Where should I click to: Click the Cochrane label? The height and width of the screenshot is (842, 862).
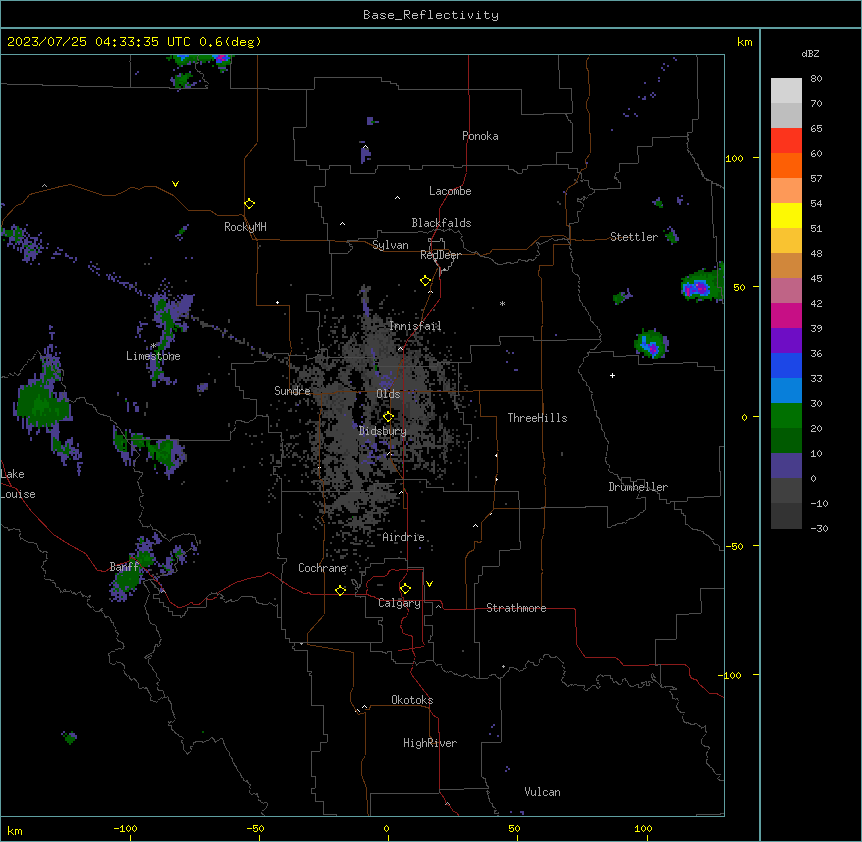click(322, 568)
